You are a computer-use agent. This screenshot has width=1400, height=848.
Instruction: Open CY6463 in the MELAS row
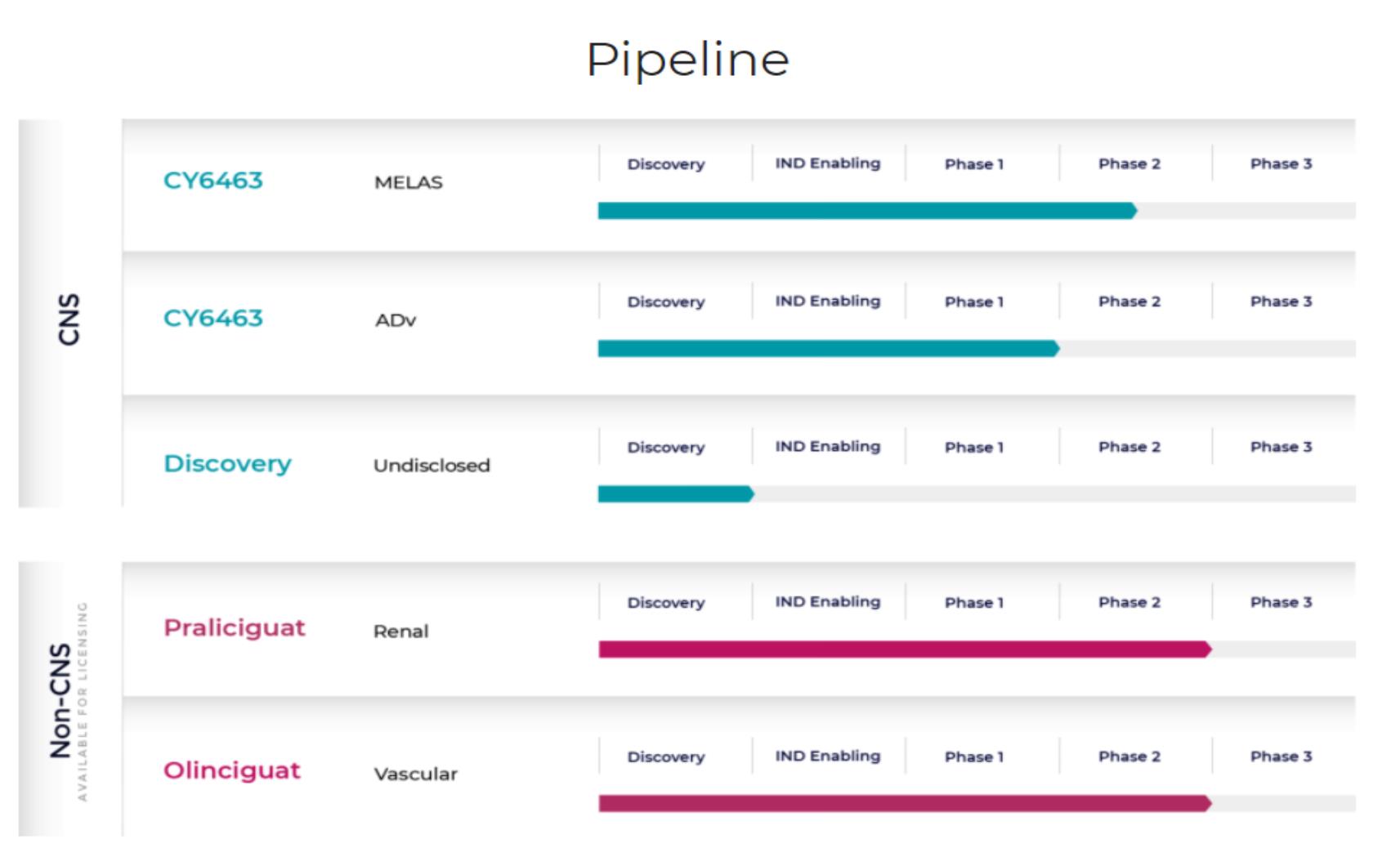click(213, 181)
